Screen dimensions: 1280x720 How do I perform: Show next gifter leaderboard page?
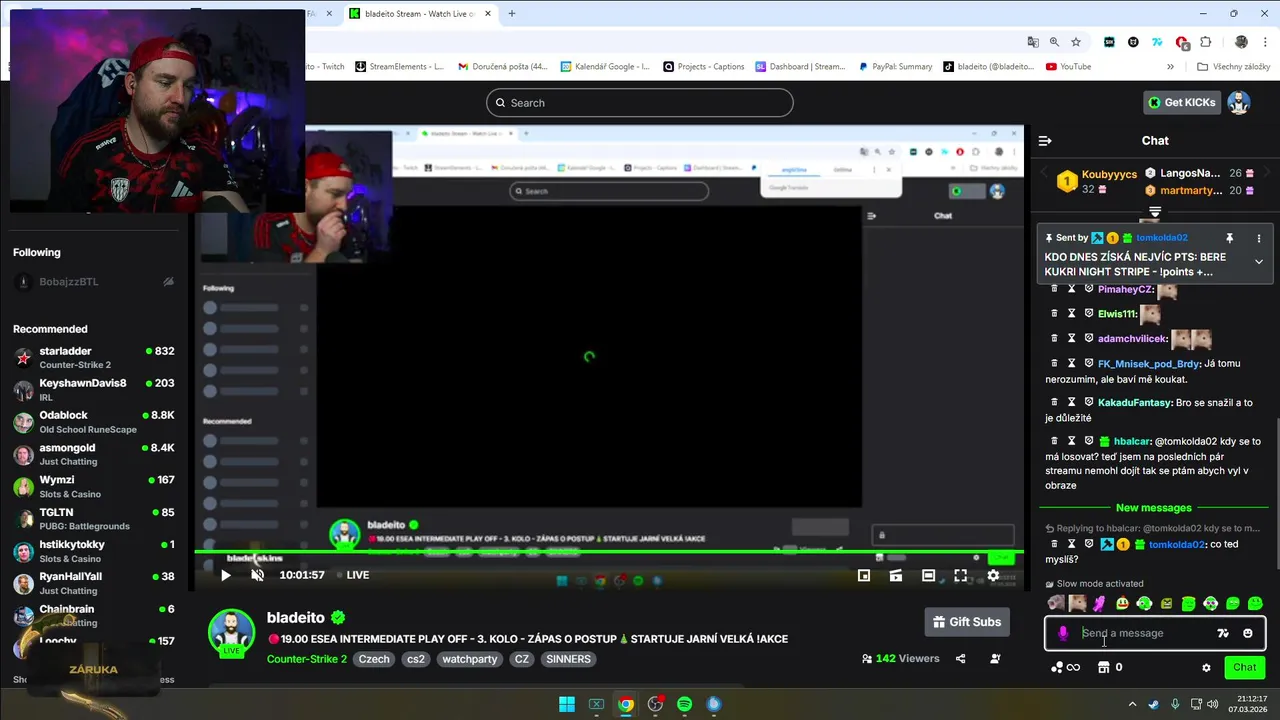click(x=1267, y=173)
